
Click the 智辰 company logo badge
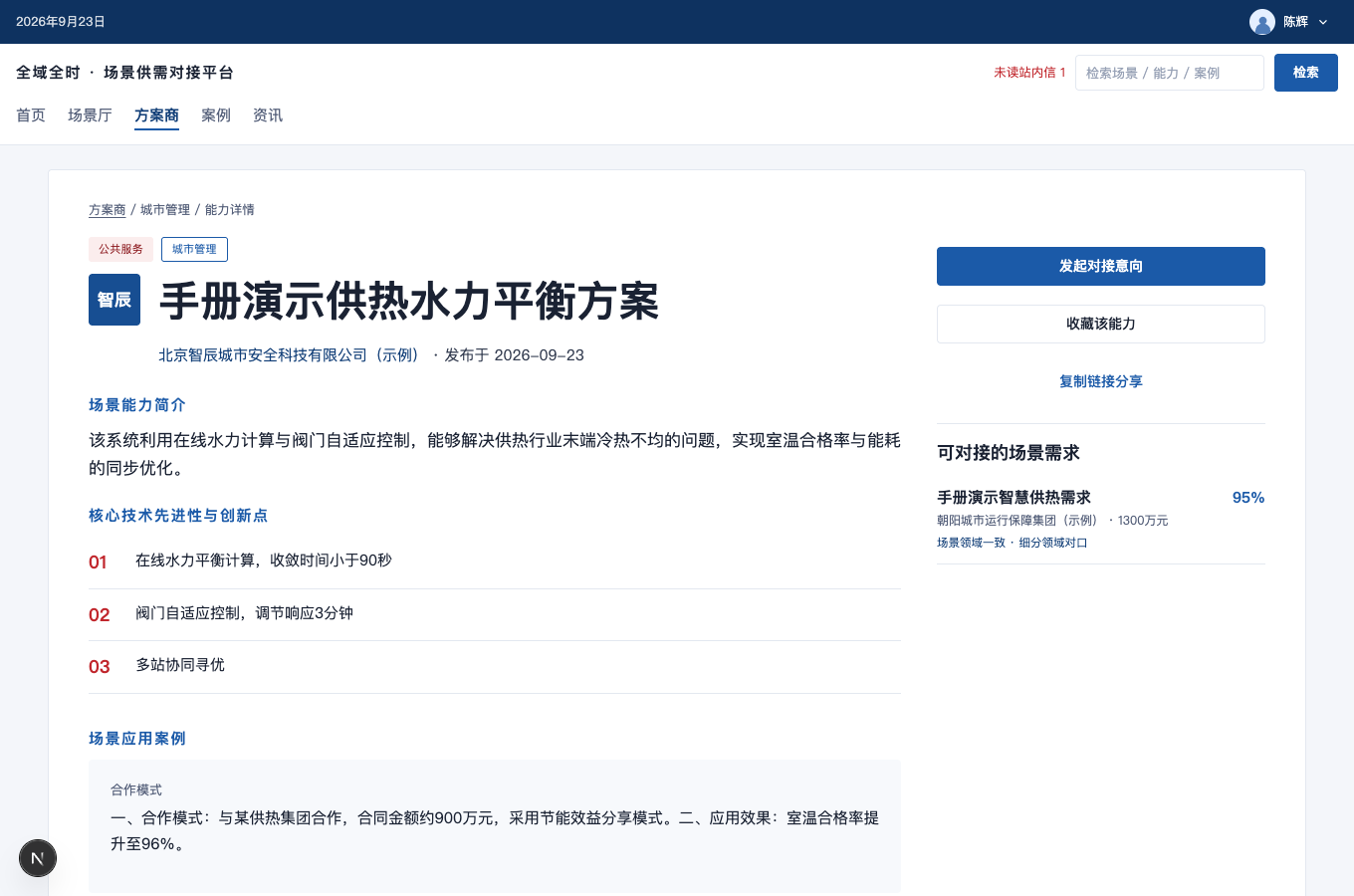[x=114, y=300]
